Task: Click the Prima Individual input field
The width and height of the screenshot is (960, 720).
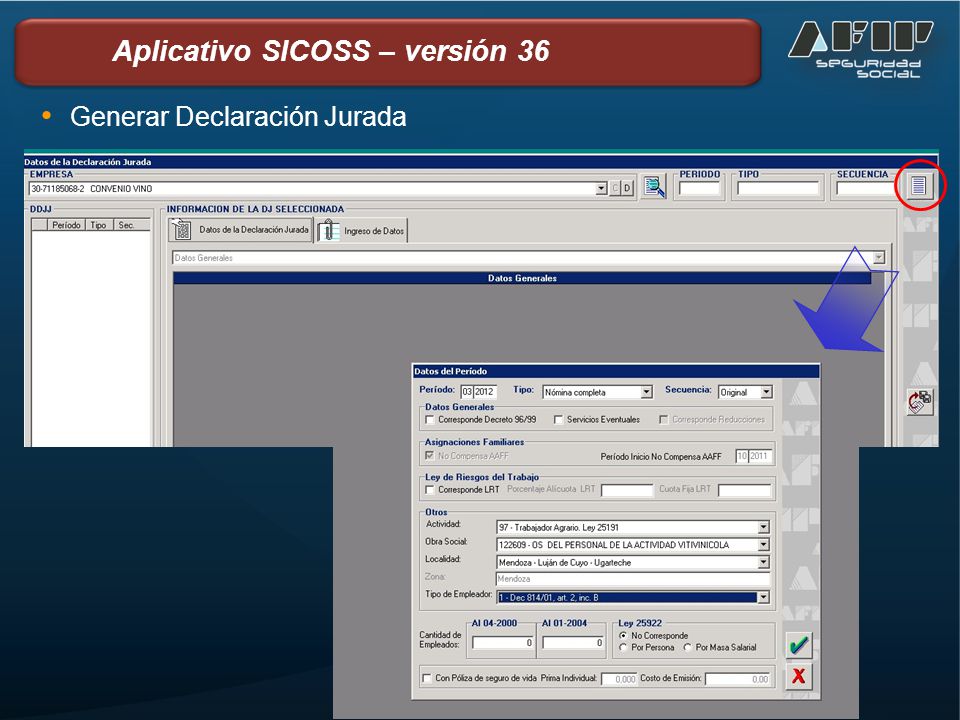Action: click(x=619, y=679)
